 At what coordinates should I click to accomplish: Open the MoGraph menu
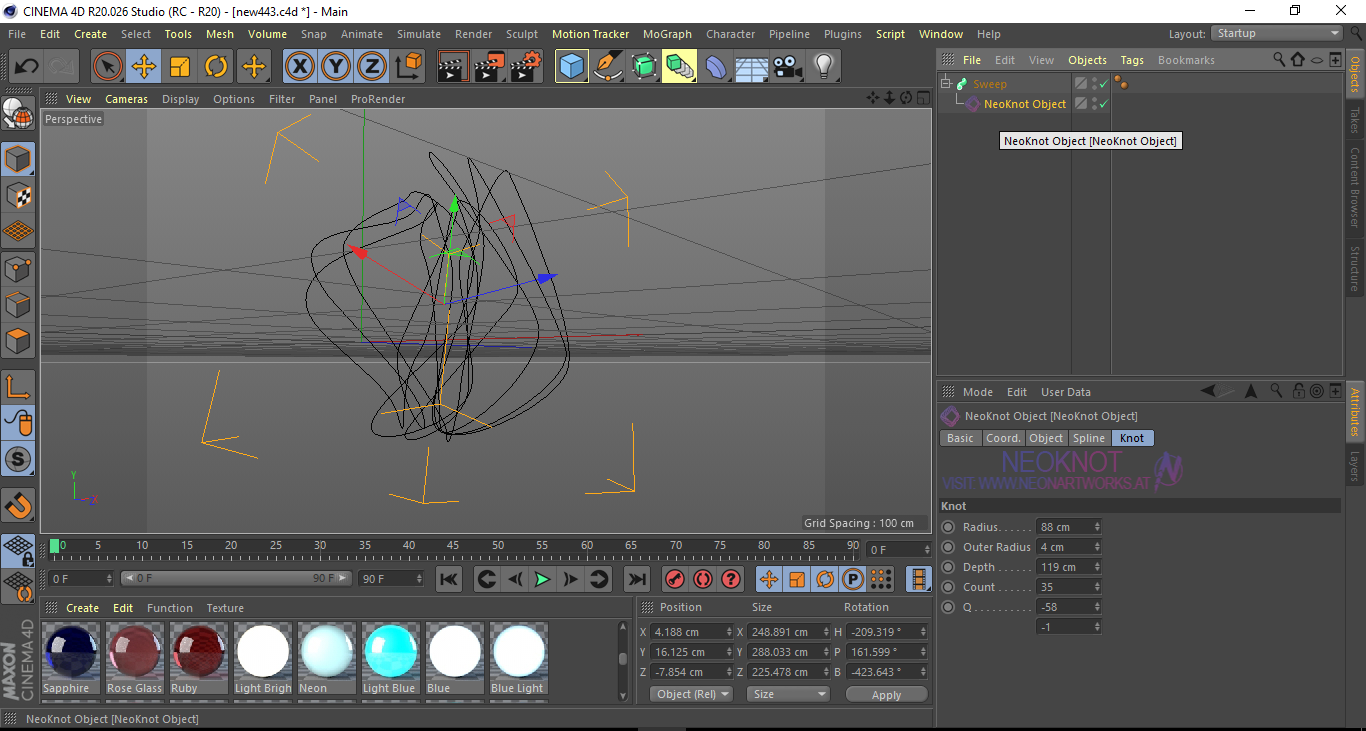point(667,34)
